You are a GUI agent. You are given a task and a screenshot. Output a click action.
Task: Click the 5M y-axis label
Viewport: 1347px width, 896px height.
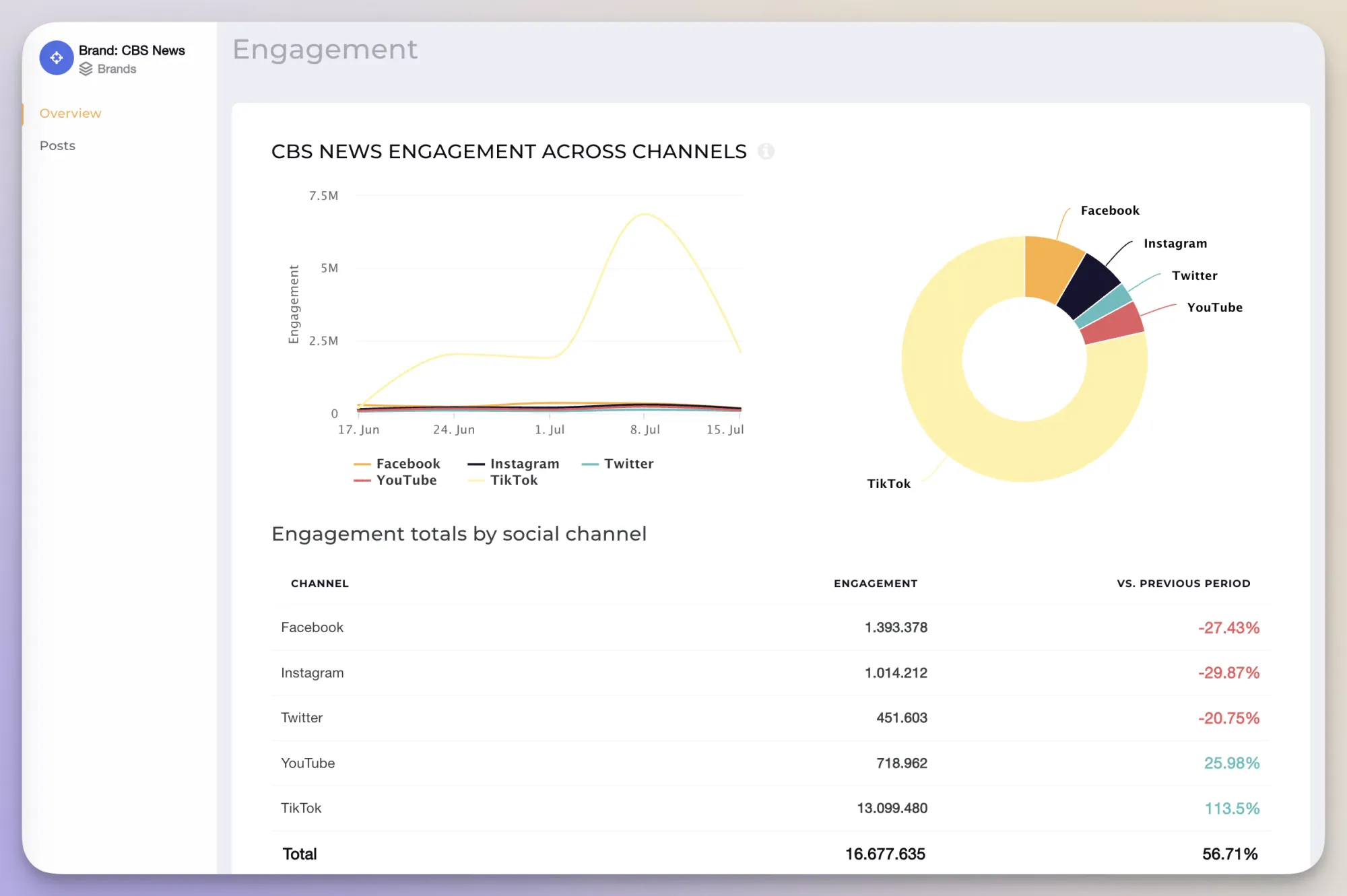pyautogui.click(x=329, y=269)
